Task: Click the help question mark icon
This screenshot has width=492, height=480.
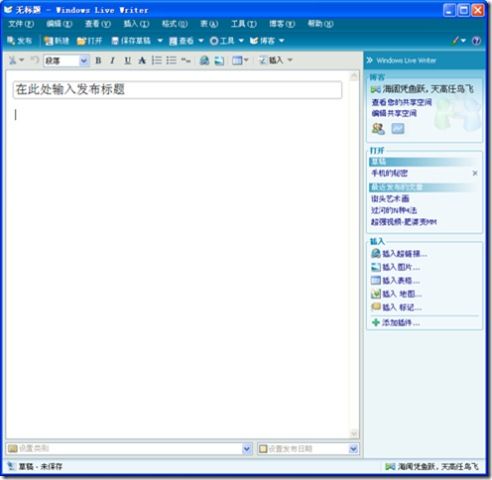Action: point(476,41)
